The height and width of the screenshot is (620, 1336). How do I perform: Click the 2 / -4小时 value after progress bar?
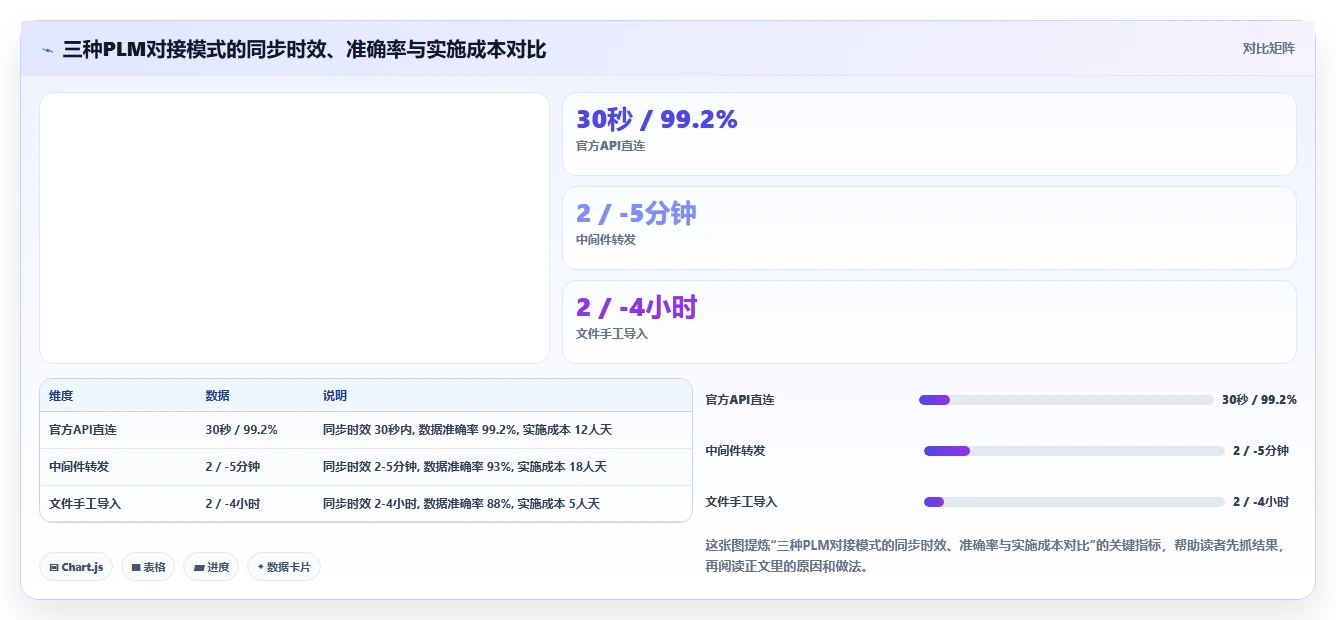[1261, 502]
